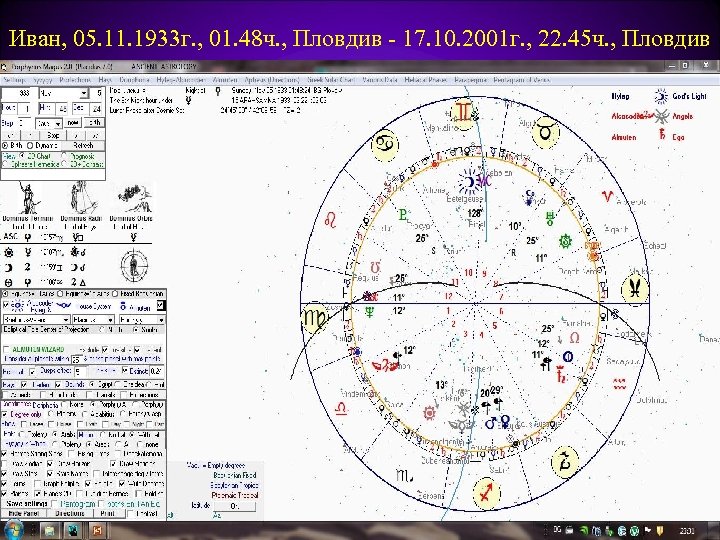Click the circular compass figure emblem
Image resolution: width=720 pixels, height=540 pixels.
click(134, 265)
